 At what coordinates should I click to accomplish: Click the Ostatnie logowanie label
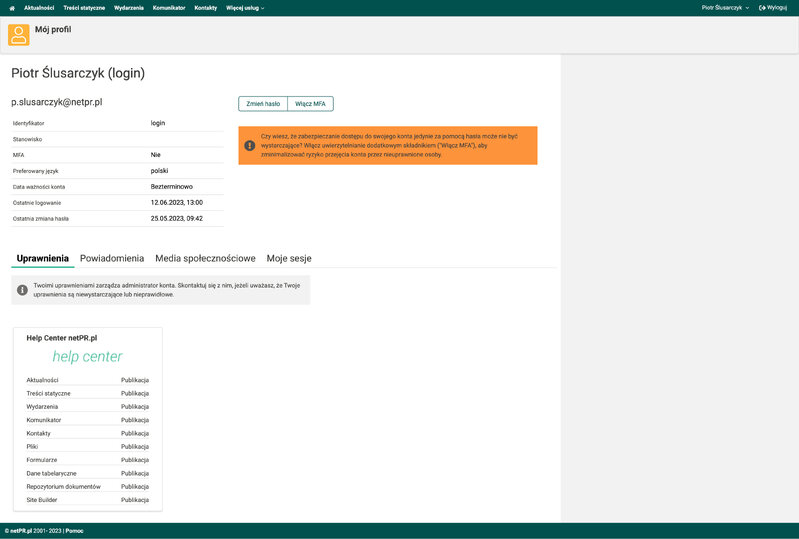[37, 203]
